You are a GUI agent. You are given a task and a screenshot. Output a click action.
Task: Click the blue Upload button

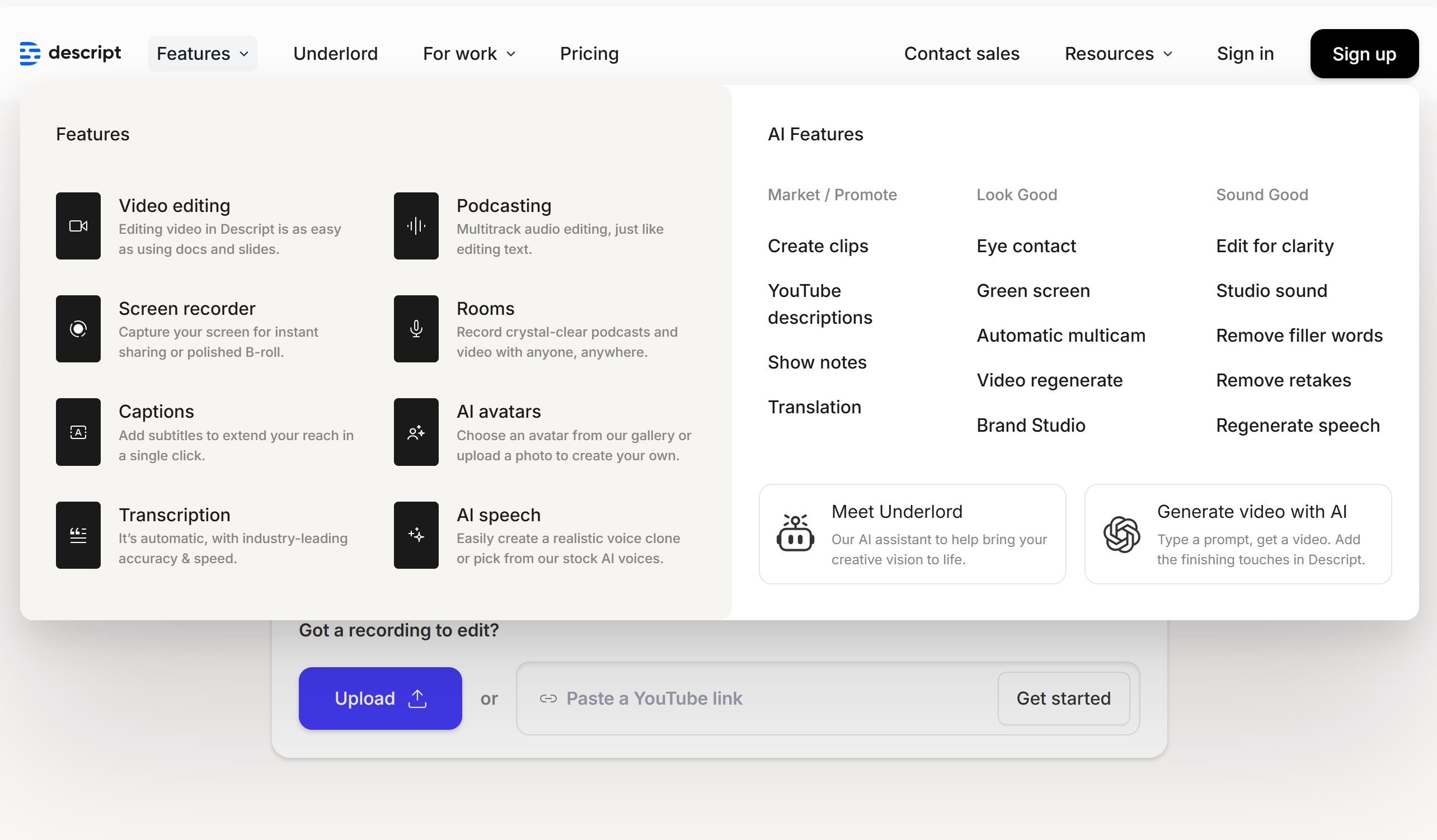point(381,698)
